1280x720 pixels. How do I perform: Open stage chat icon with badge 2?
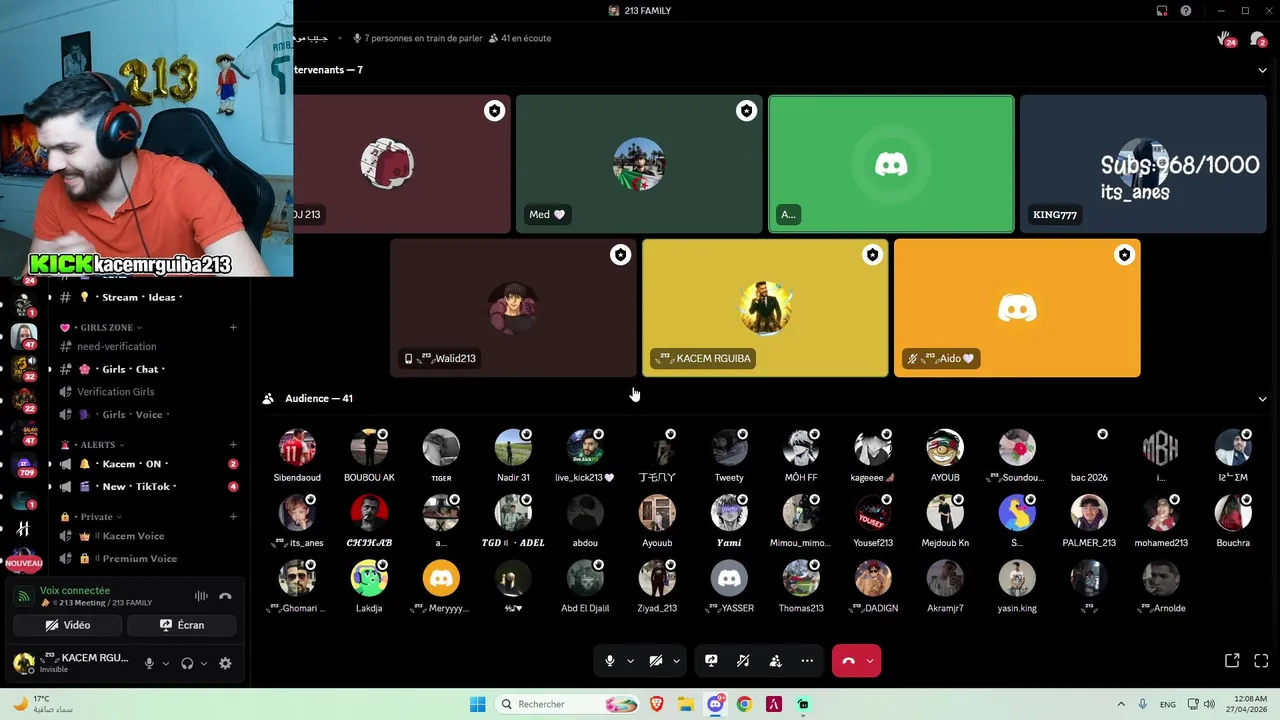click(x=1258, y=38)
